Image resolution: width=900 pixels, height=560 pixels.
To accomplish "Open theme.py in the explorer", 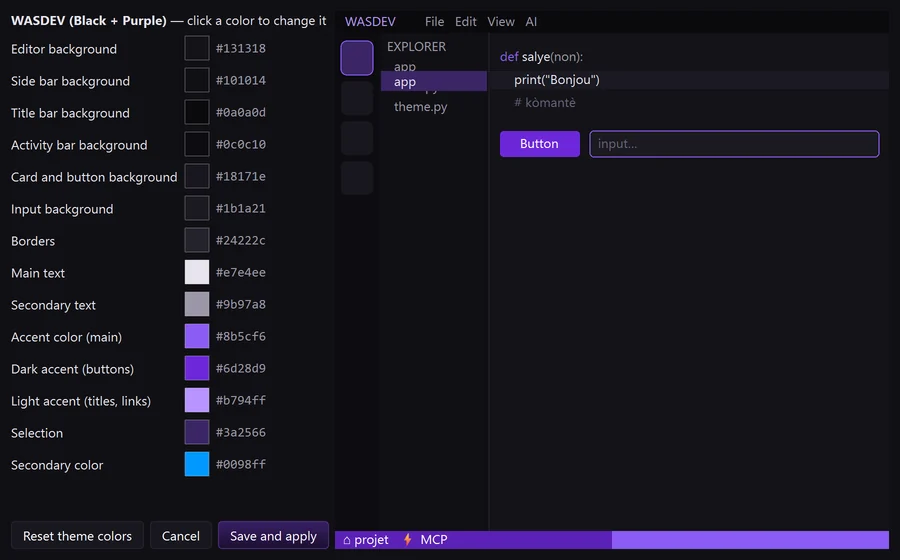I will (x=421, y=107).
